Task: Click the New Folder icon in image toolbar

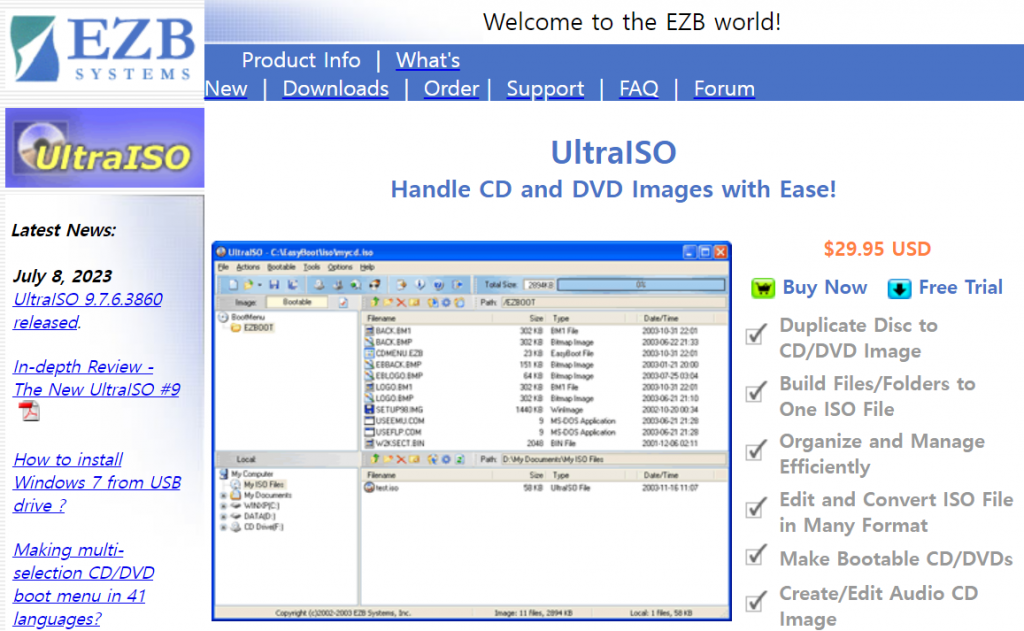Action: (388, 302)
